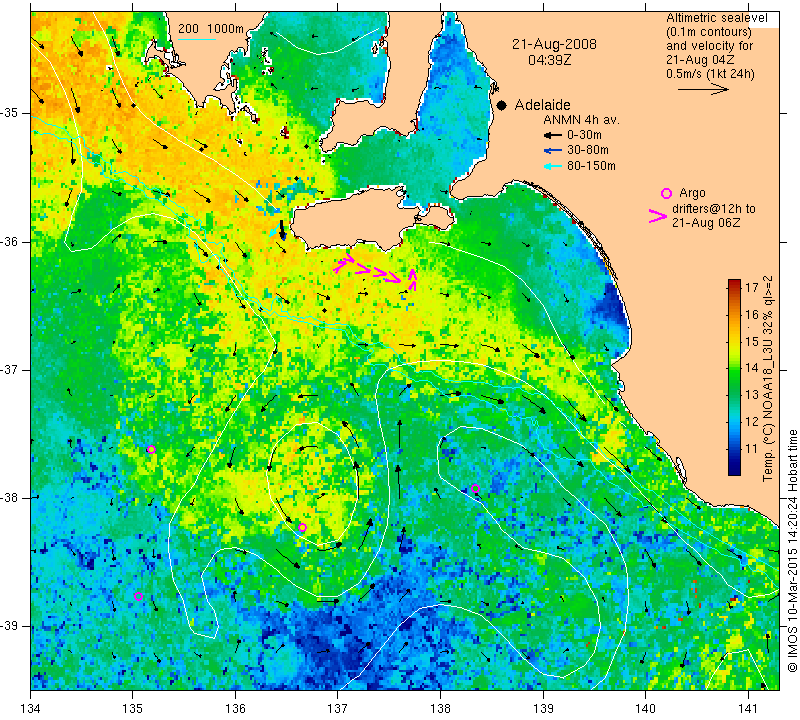Screen dimensions: 800x720
Task: Click the '21-Aug 06Z' drifter time text
Action: [706, 222]
